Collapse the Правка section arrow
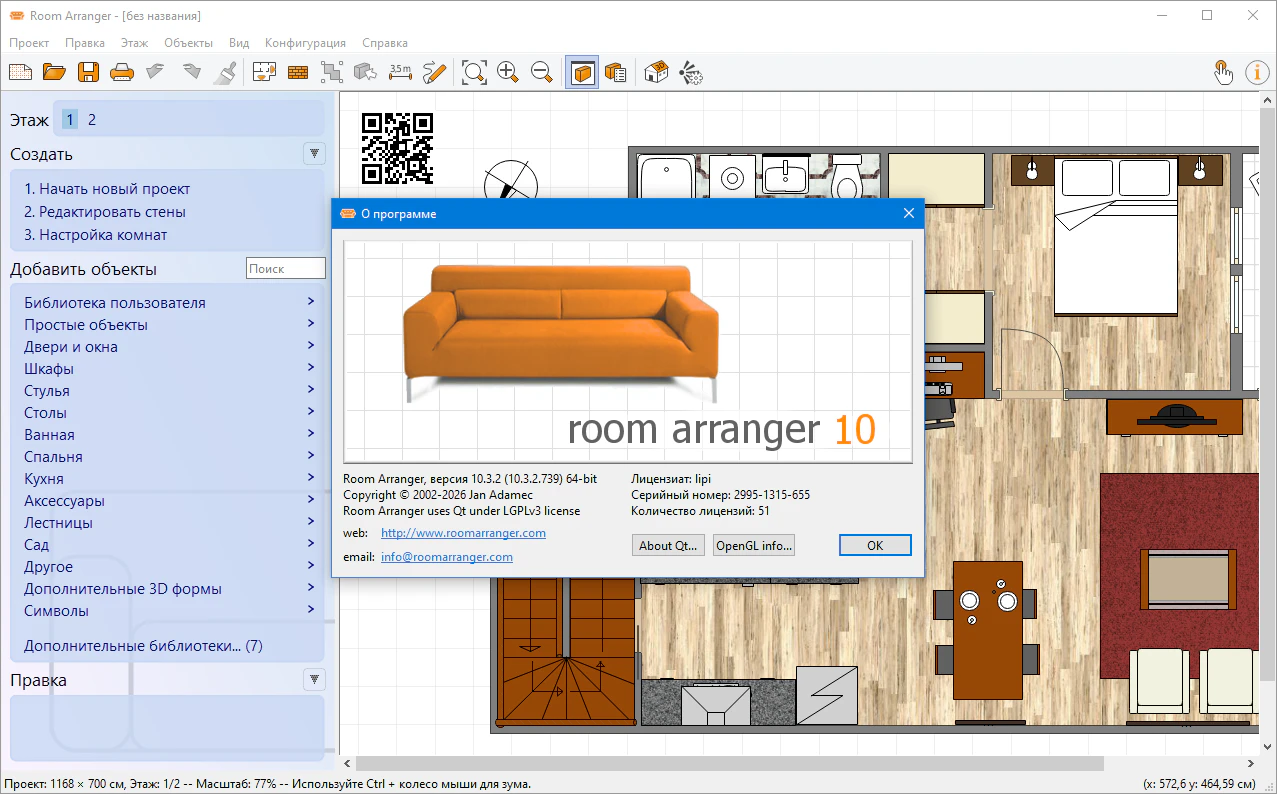 (x=315, y=680)
